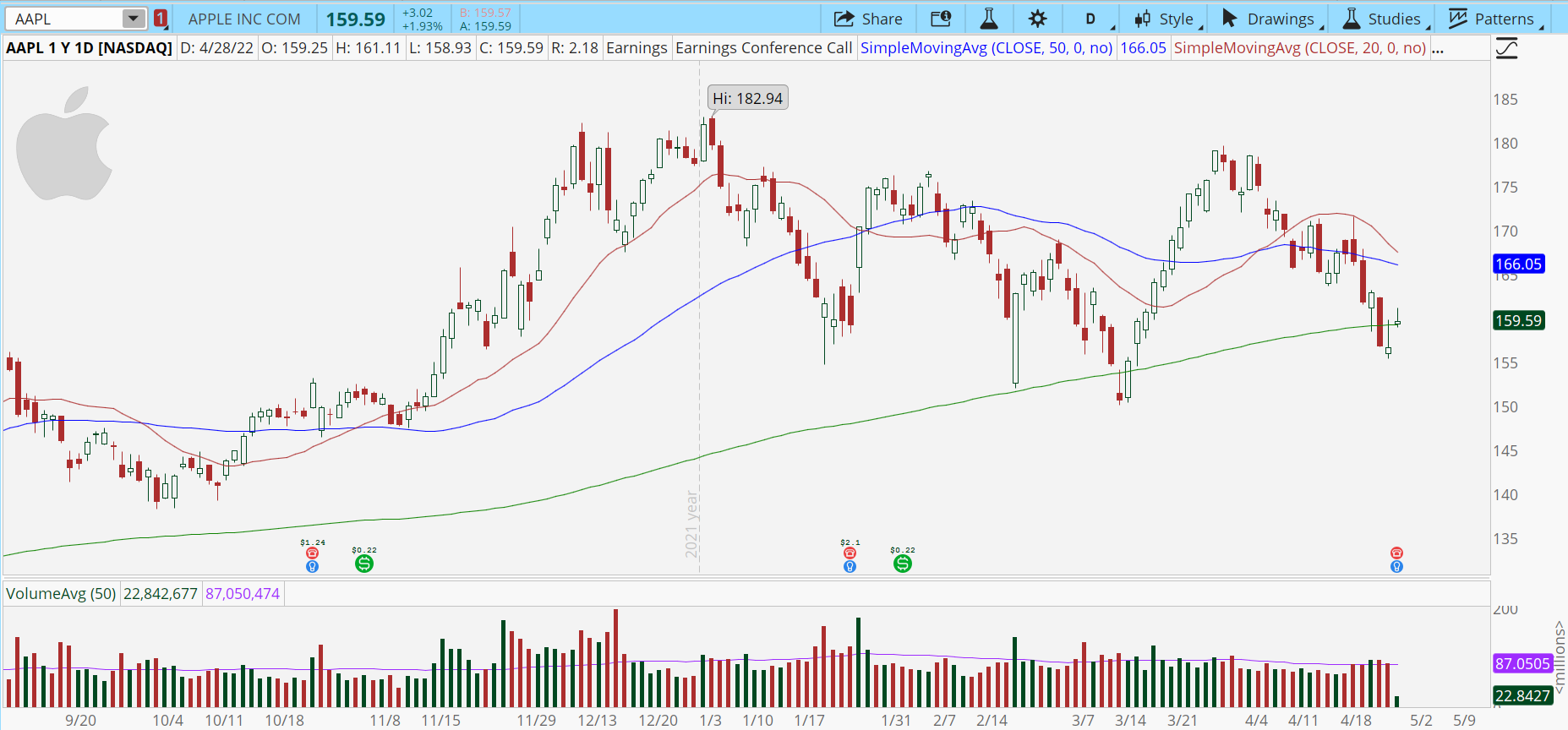
Task: Click the flask icon next to the gear
Action: pyautogui.click(x=989, y=19)
